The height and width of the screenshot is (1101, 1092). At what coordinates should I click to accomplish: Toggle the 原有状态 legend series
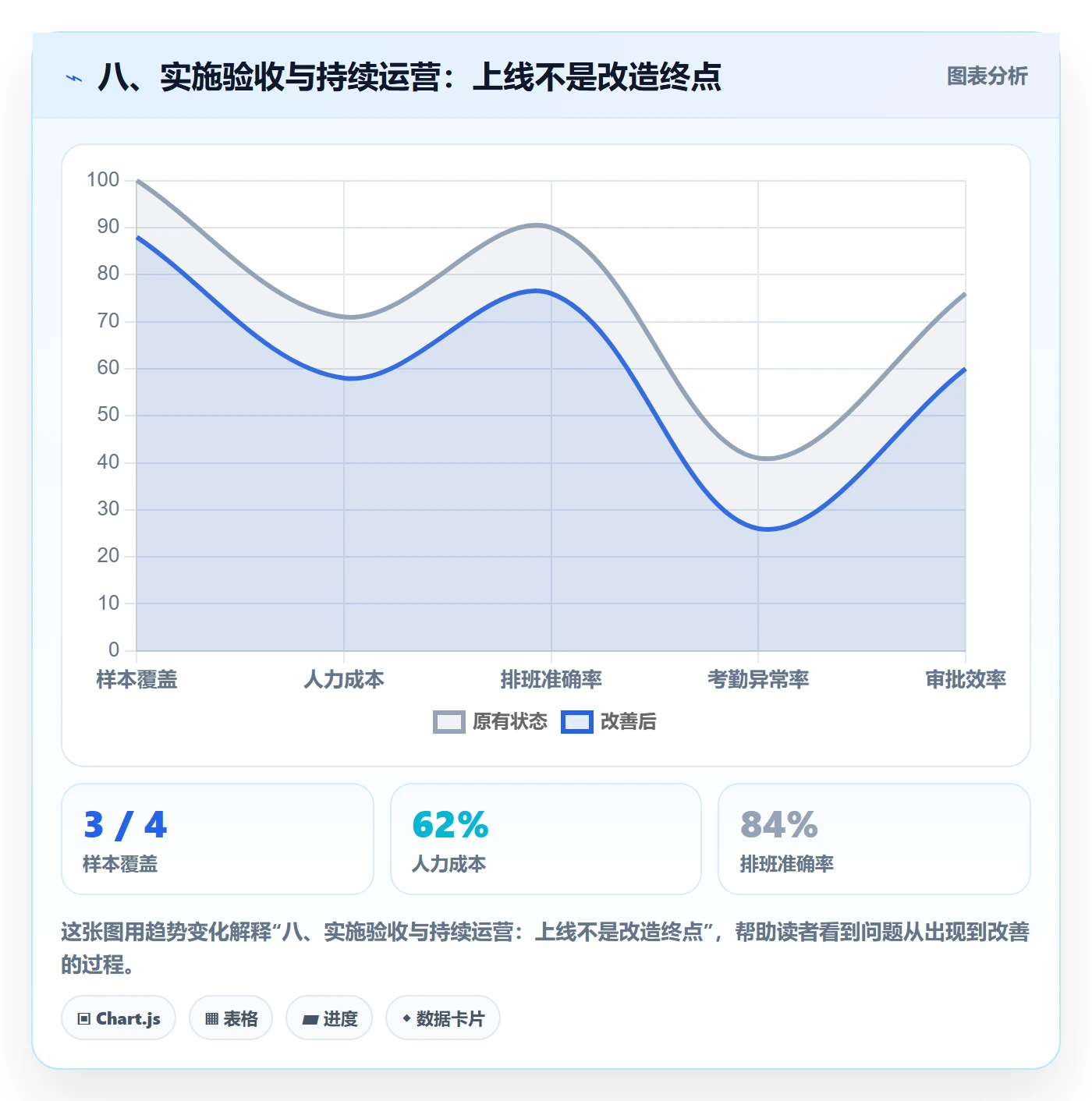point(490,721)
